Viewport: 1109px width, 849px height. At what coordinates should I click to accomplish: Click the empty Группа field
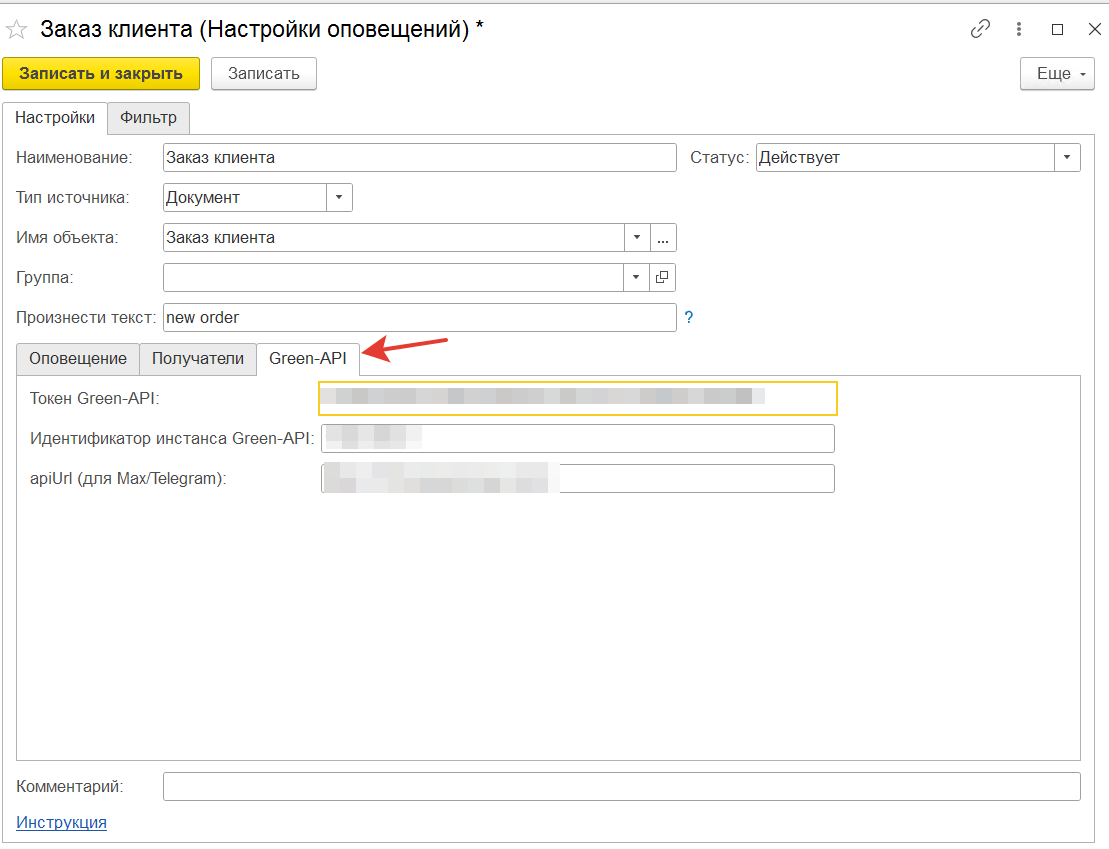[x=393, y=277]
